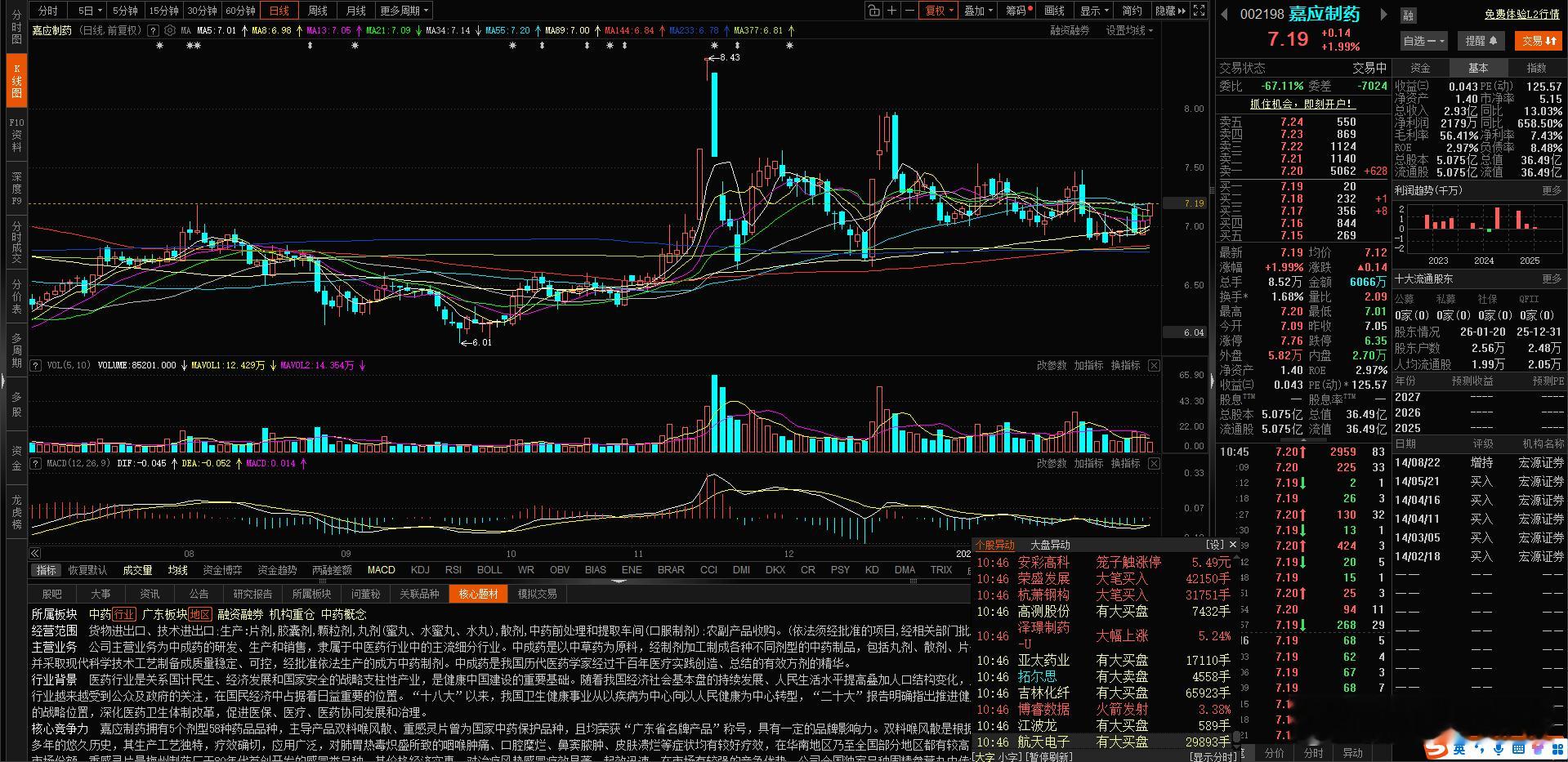Switch chart to 周线 weekly period
The image size is (1568, 762).
[x=318, y=11]
